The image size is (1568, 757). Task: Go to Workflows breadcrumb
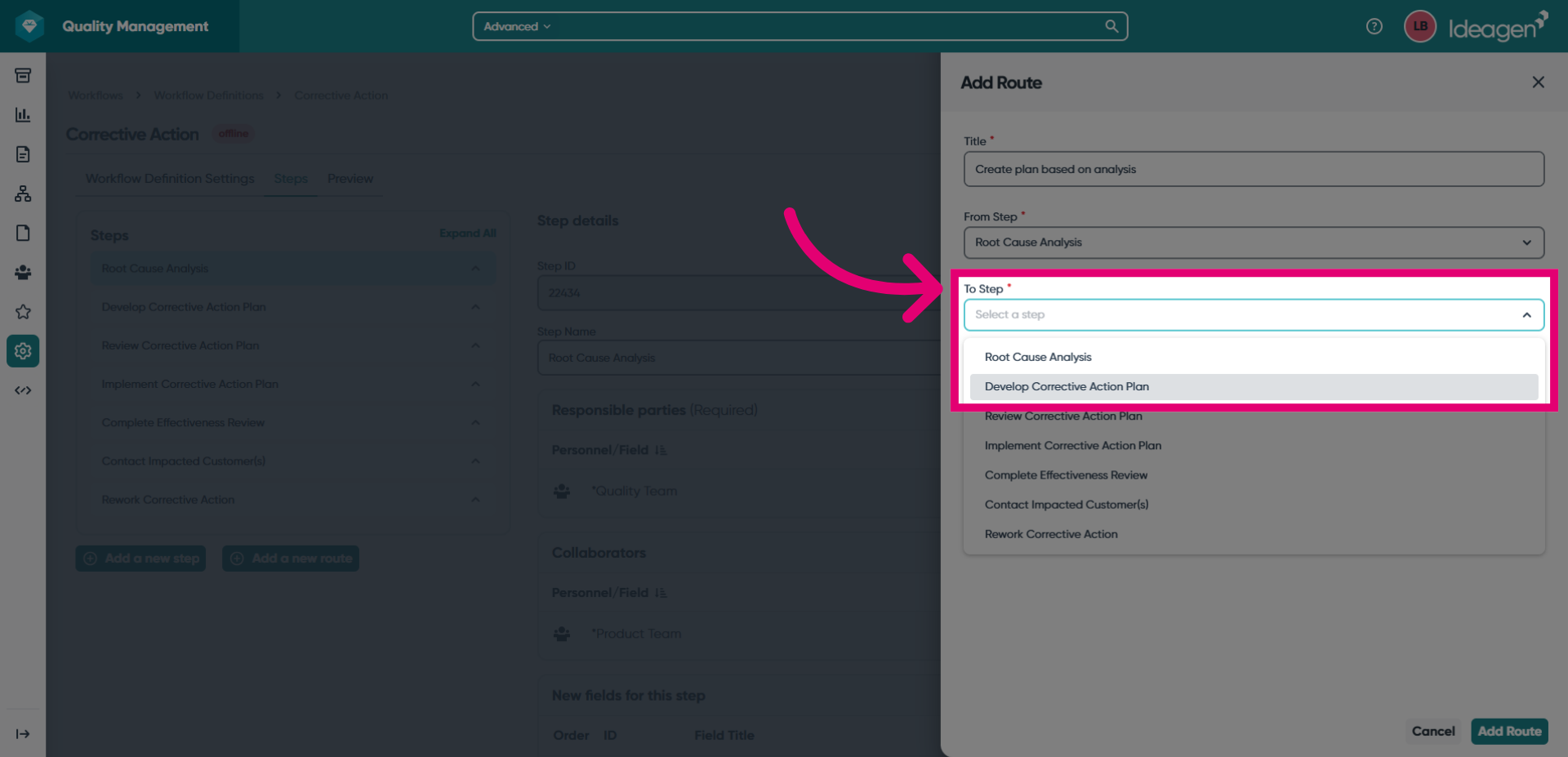pos(96,96)
